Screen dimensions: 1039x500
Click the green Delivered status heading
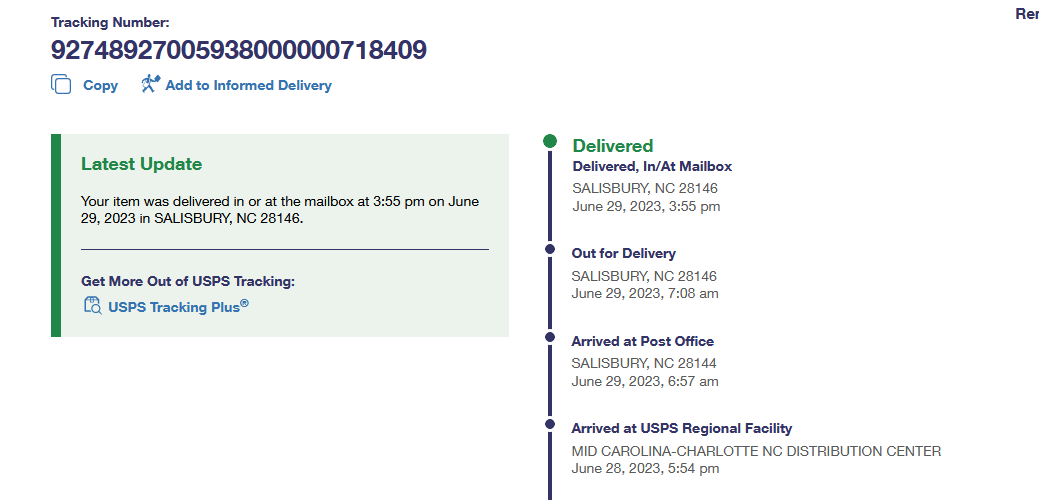612,146
